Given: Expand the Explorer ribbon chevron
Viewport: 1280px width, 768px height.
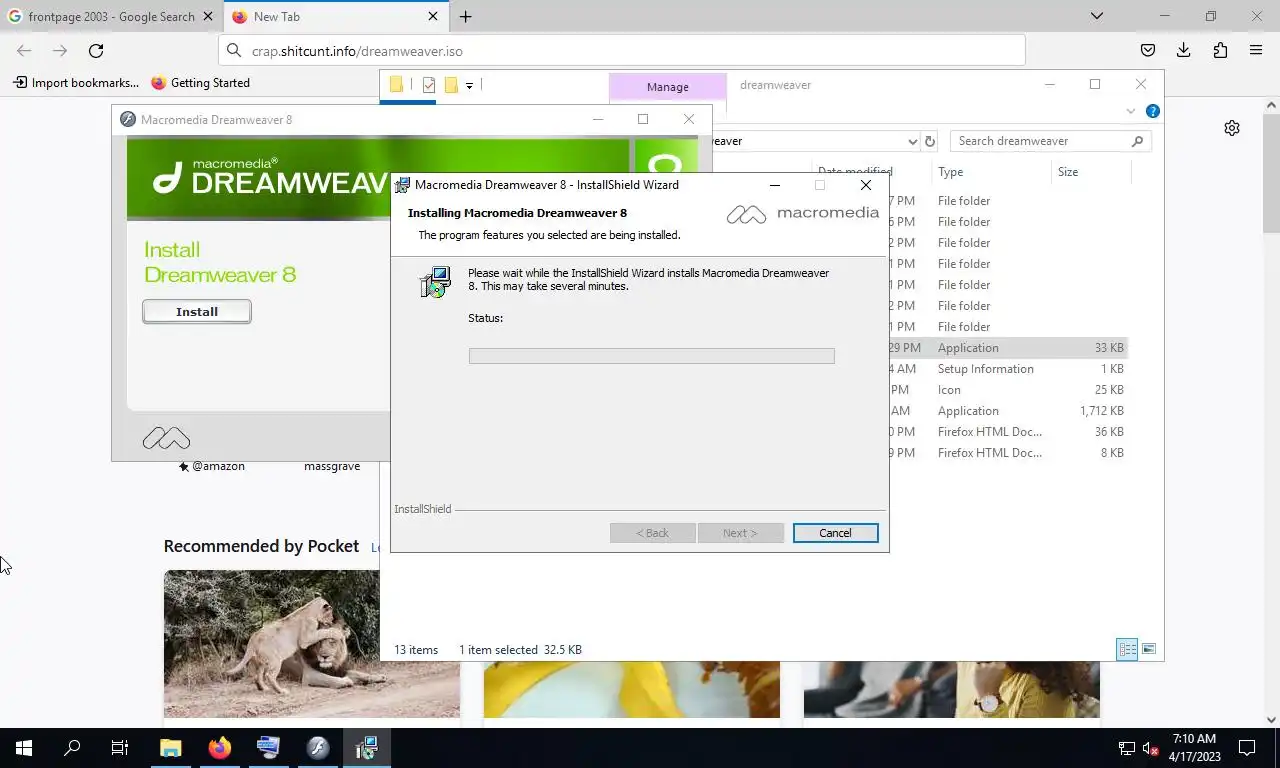Looking at the screenshot, I should tap(1131, 111).
